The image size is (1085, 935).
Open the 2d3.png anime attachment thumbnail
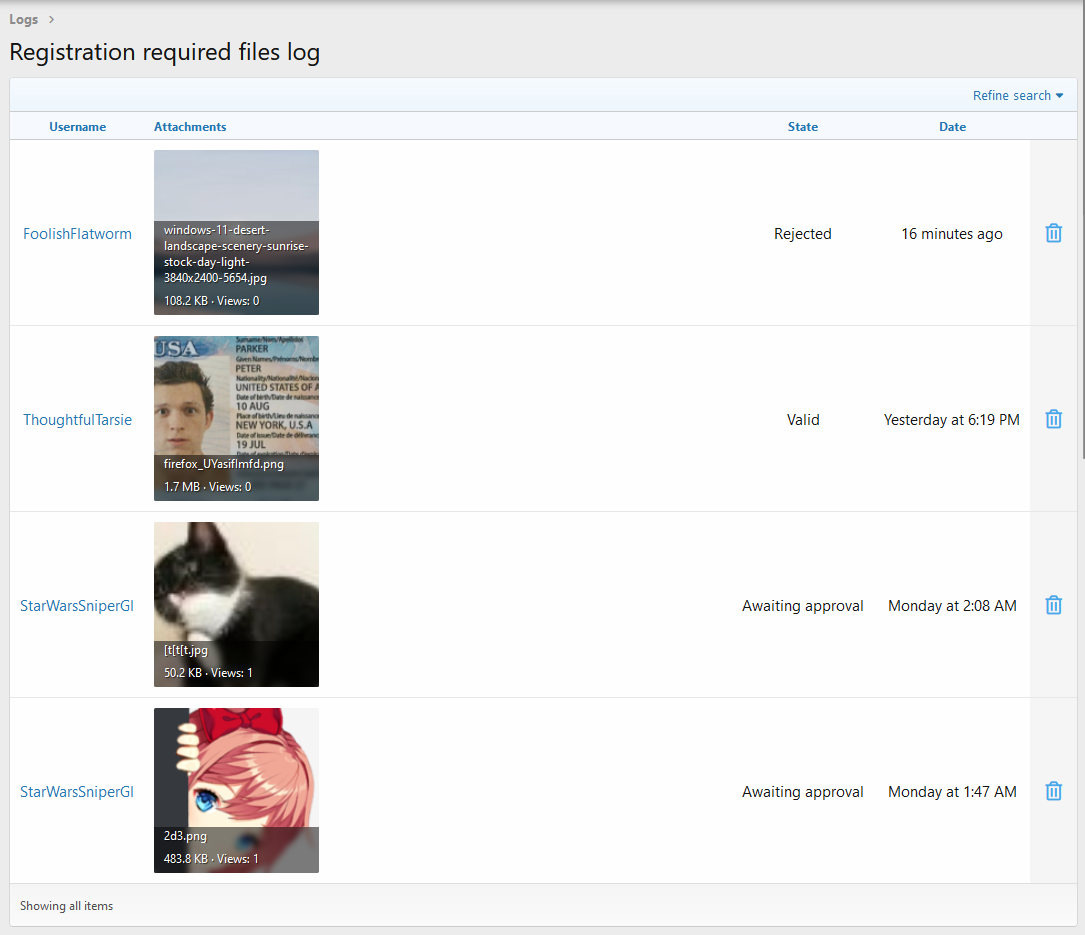pyautogui.click(x=236, y=790)
